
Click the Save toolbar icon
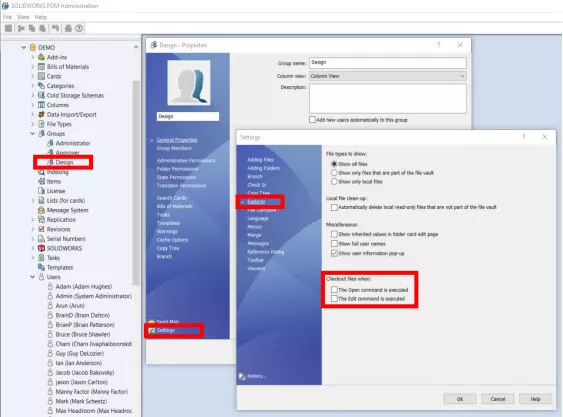click(8, 28)
